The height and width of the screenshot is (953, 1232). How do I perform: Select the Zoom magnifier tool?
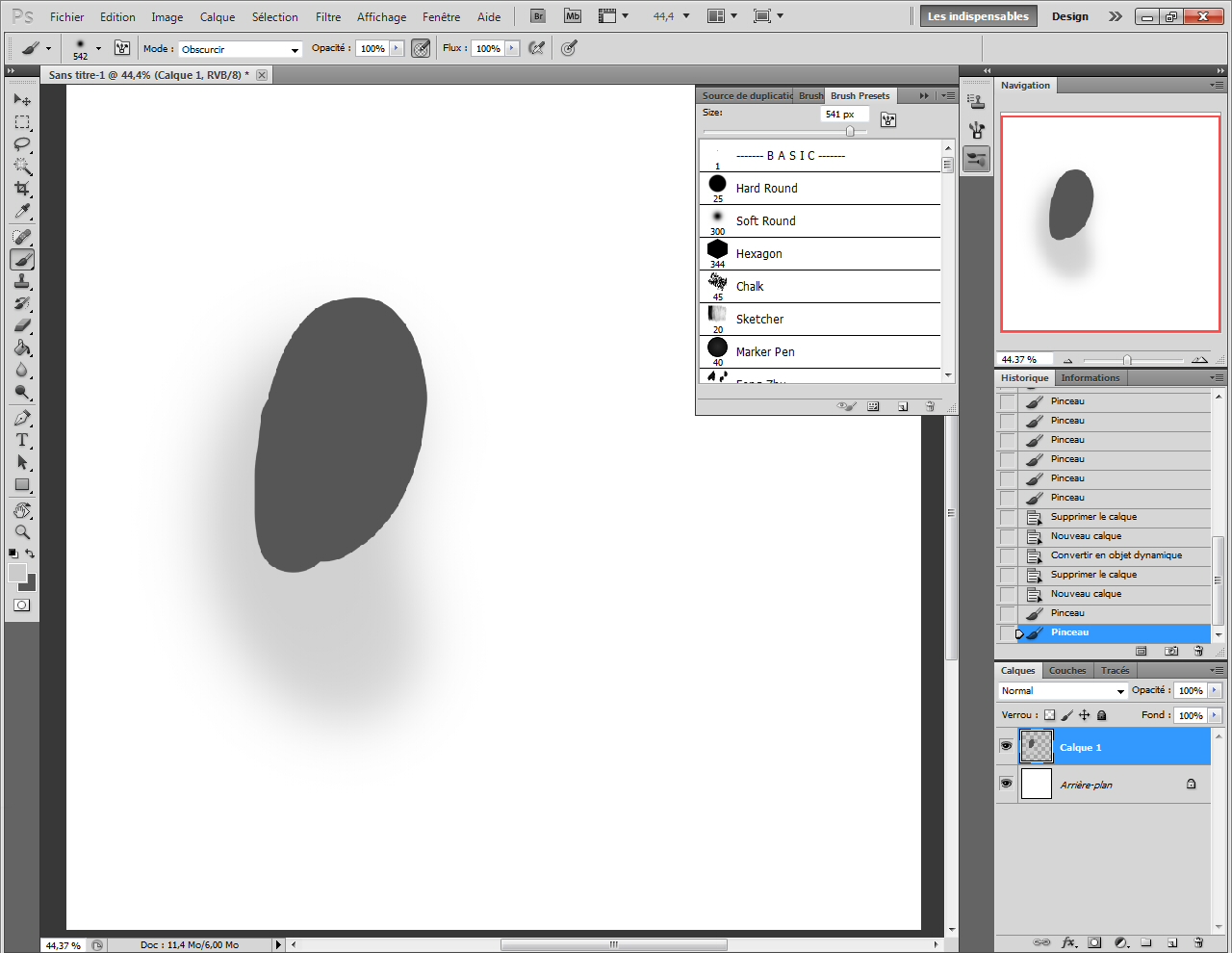[x=22, y=531]
